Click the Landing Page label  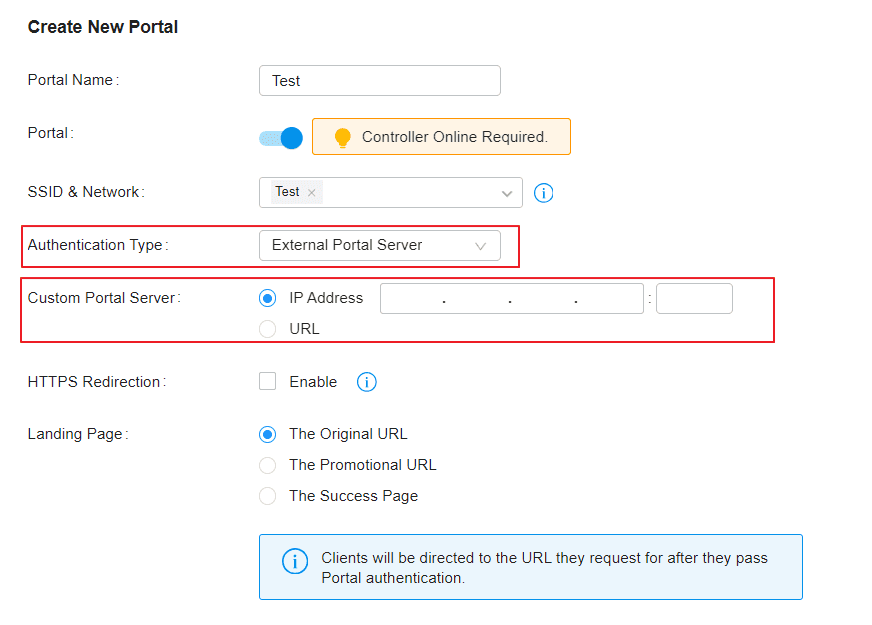[78, 434]
